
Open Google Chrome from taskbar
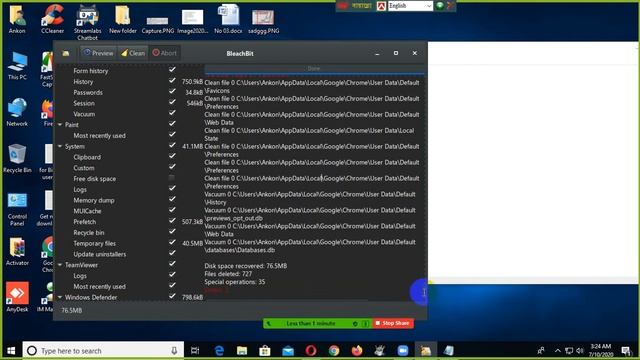coord(334,351)
